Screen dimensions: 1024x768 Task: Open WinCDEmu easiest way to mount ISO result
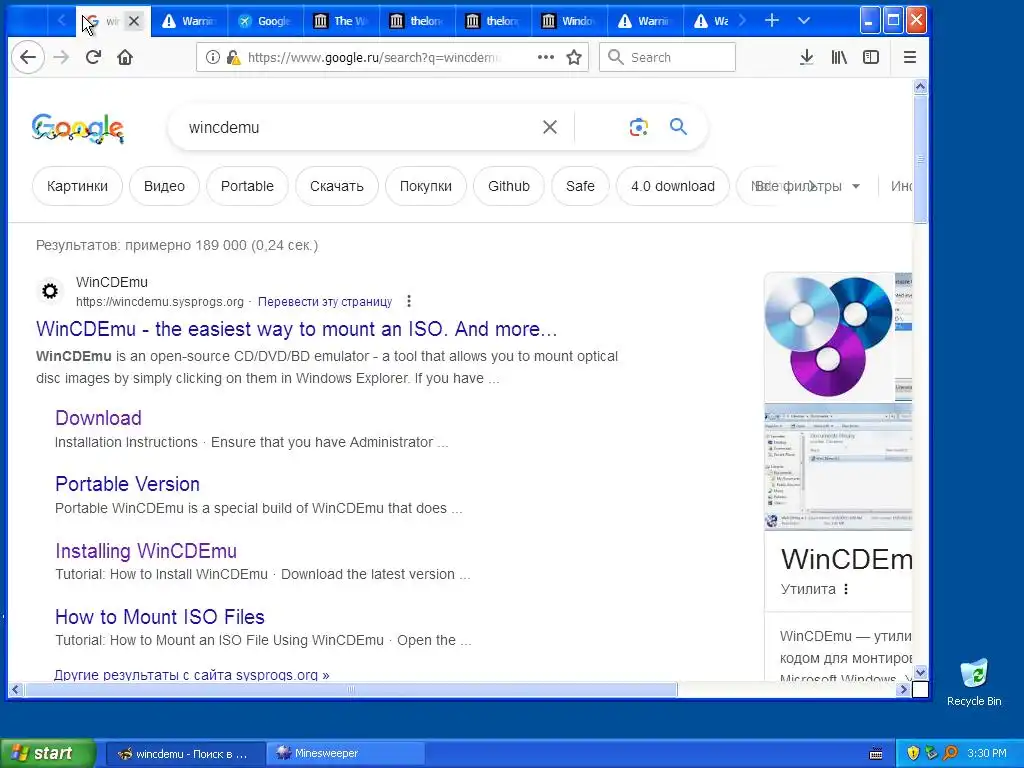[x=296, y=329]
